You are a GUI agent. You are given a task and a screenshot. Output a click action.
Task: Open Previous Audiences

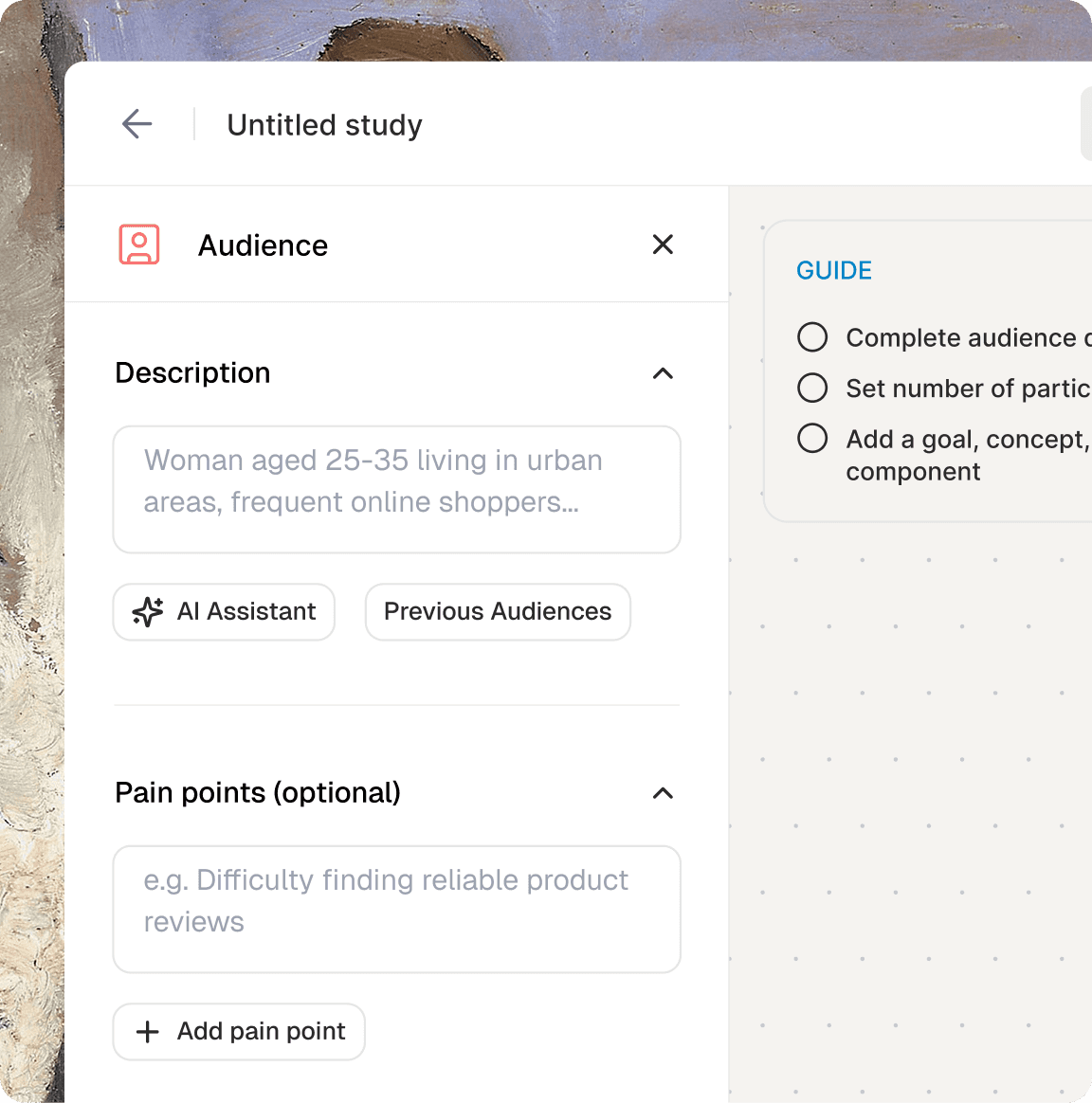[x=498, y=611]
